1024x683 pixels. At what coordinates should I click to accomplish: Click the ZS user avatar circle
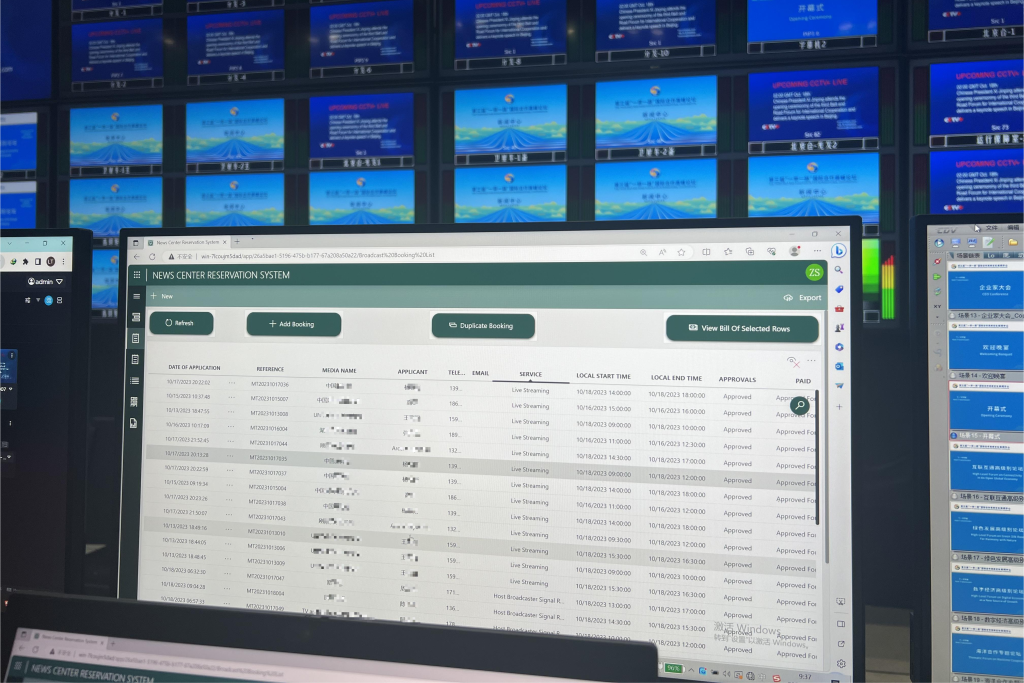(x=814, y=272)
